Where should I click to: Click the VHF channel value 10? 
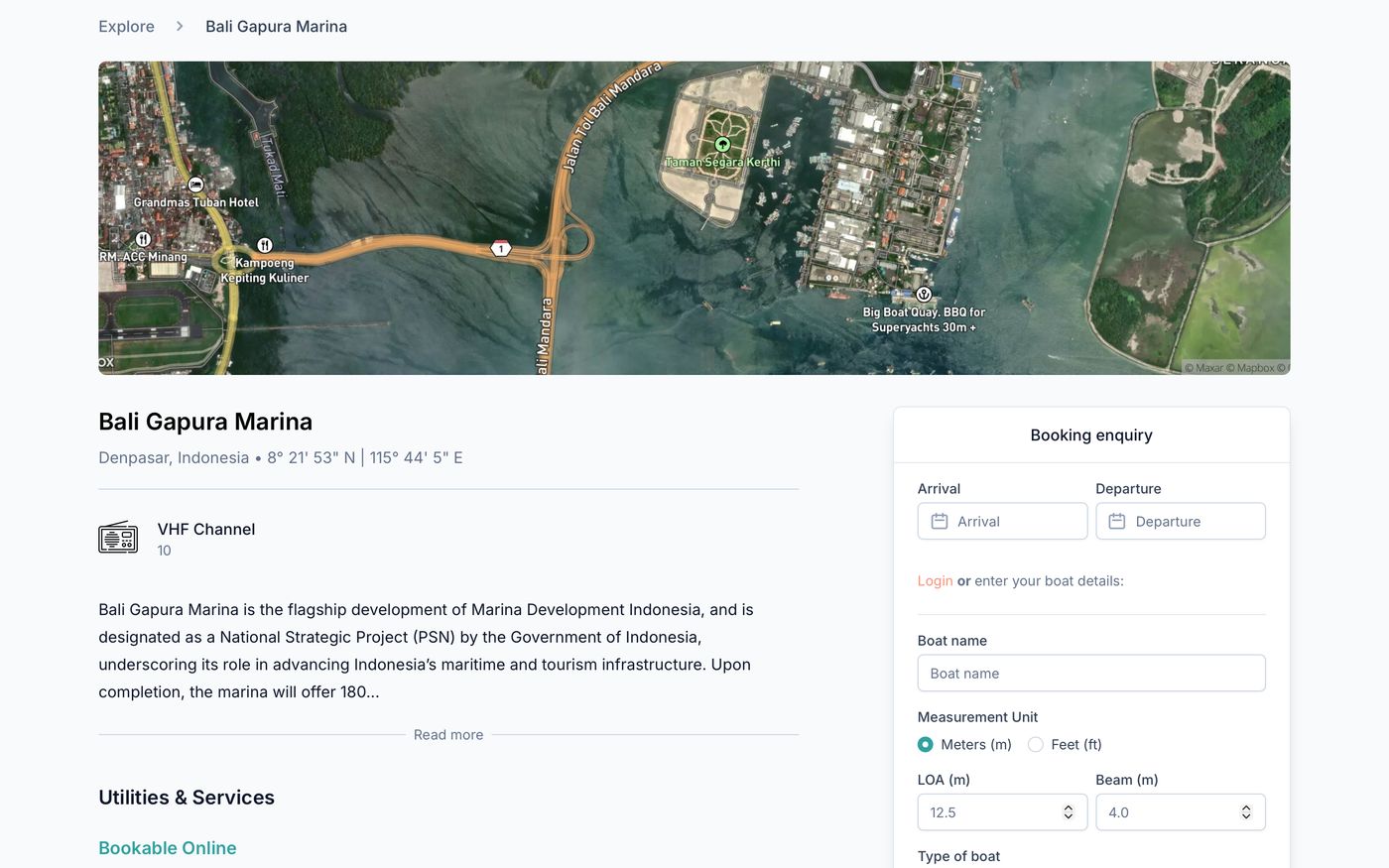pos(164,551)
